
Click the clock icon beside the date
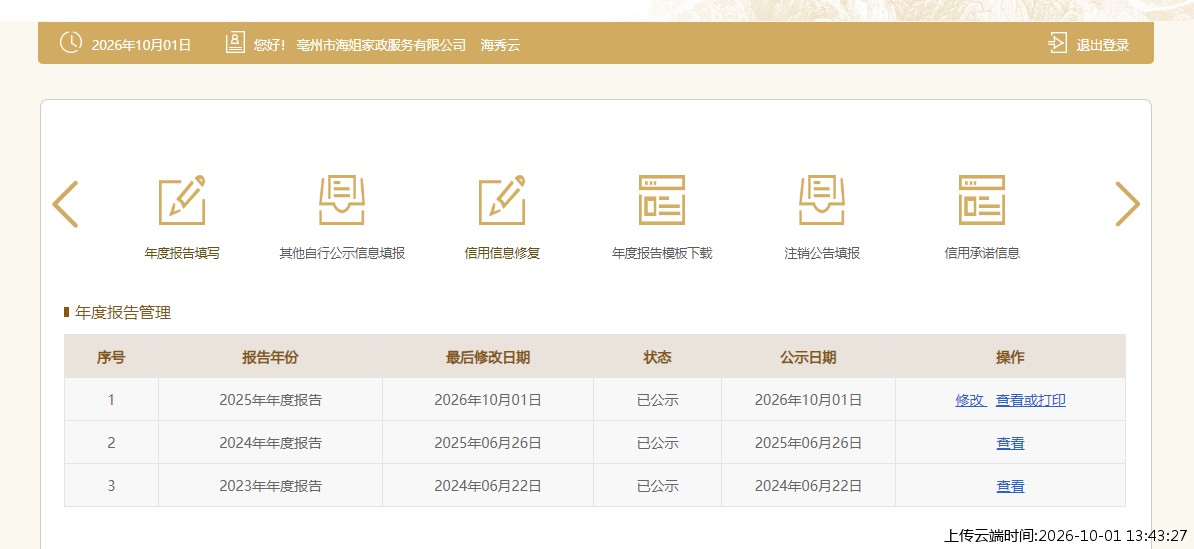point(71,43)
